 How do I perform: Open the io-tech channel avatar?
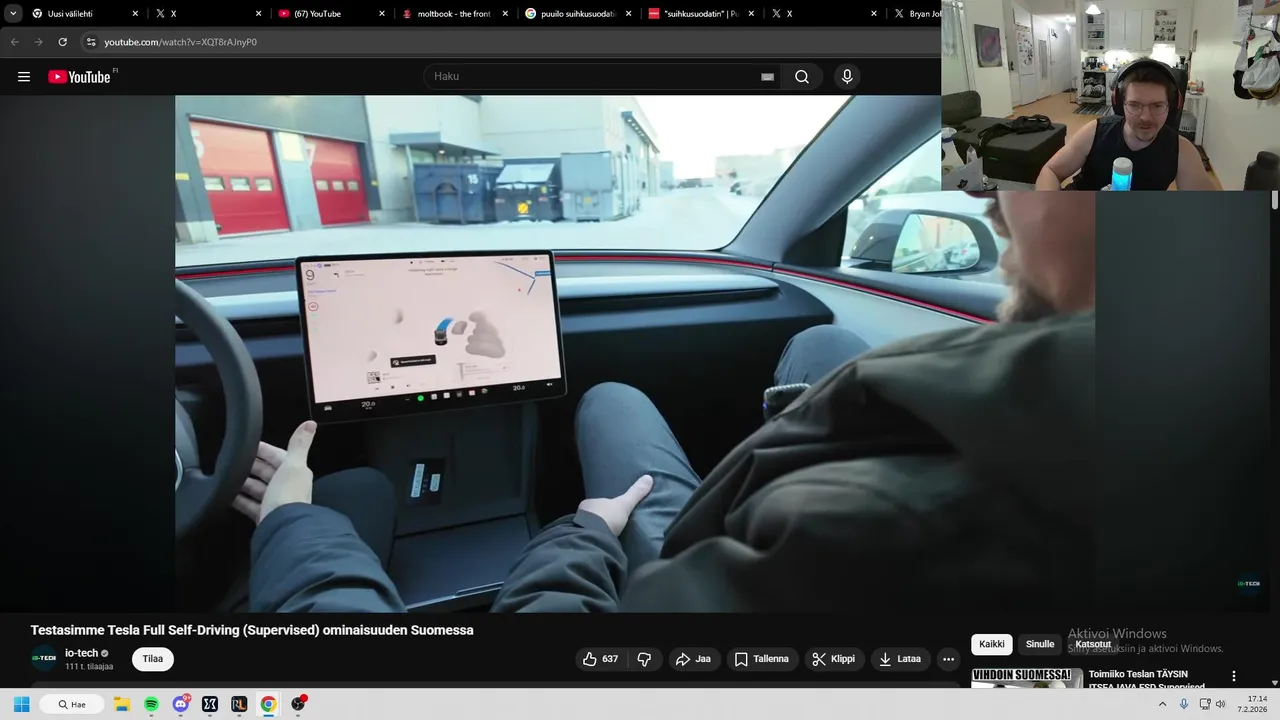[44, 658]
